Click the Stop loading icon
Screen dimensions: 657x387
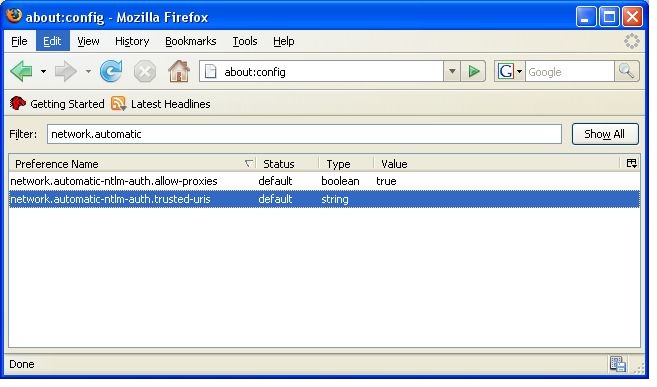[x=145, y=72]
